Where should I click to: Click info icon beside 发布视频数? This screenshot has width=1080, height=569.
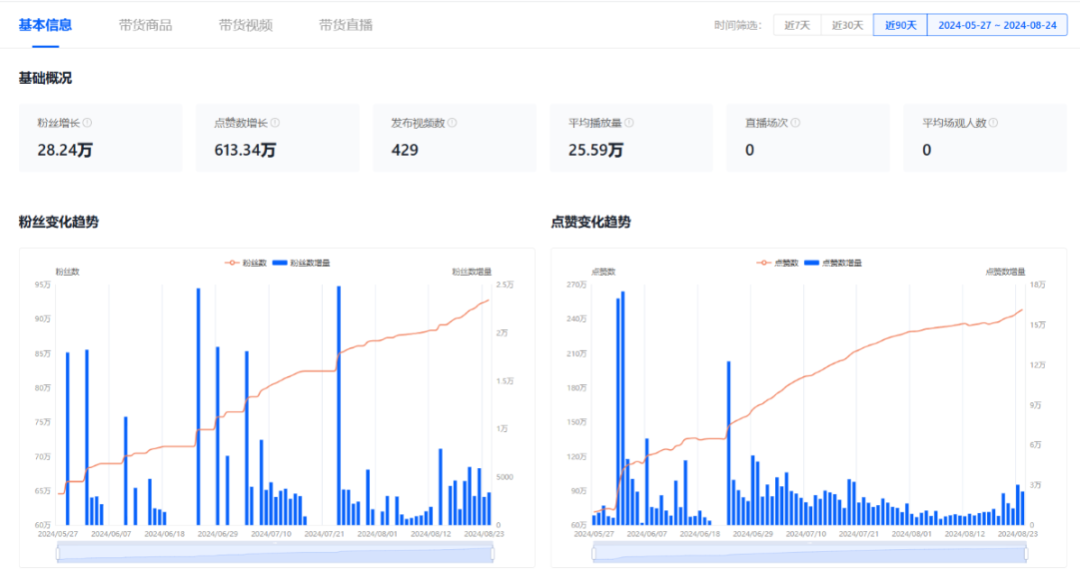pos(452,123)
